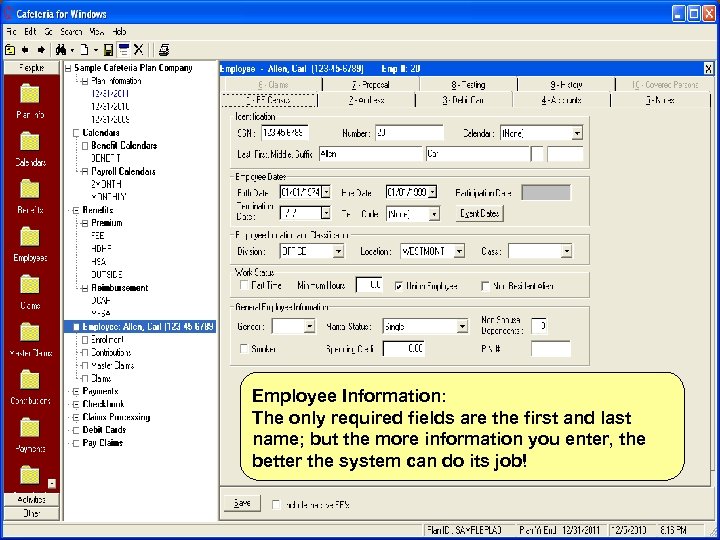Switch to the 2 - Address tab

366,100
